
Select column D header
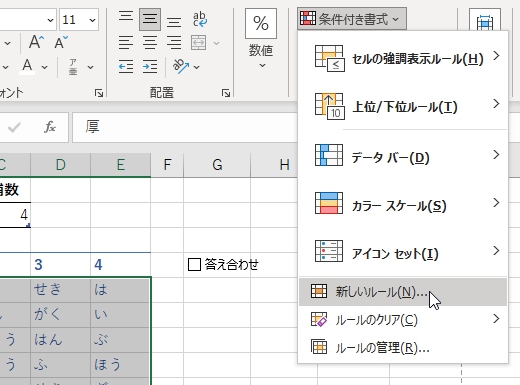[60, 165]
